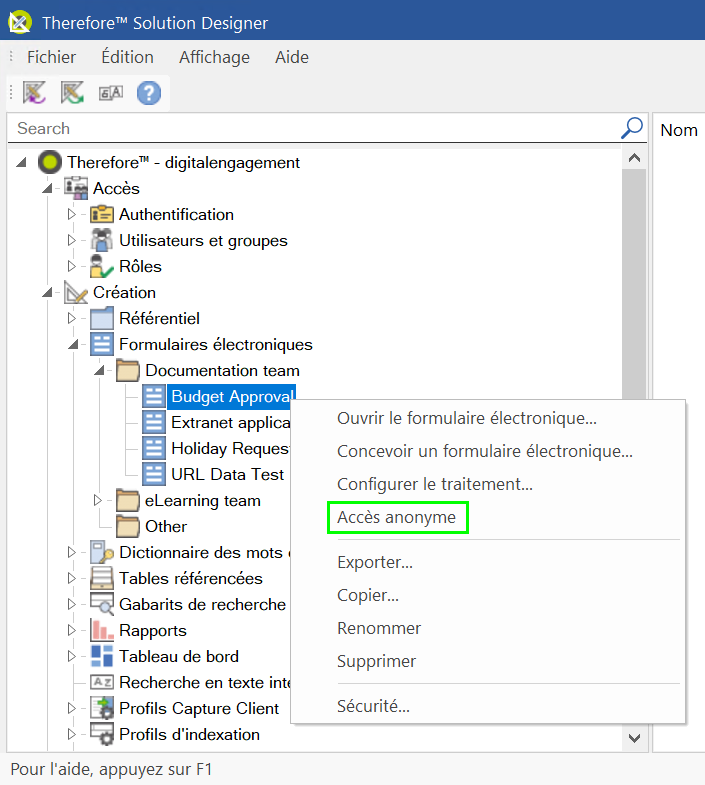This screenshot has height=785, width=705.
Task: Click in the Search input field
Action: [313, 128]
